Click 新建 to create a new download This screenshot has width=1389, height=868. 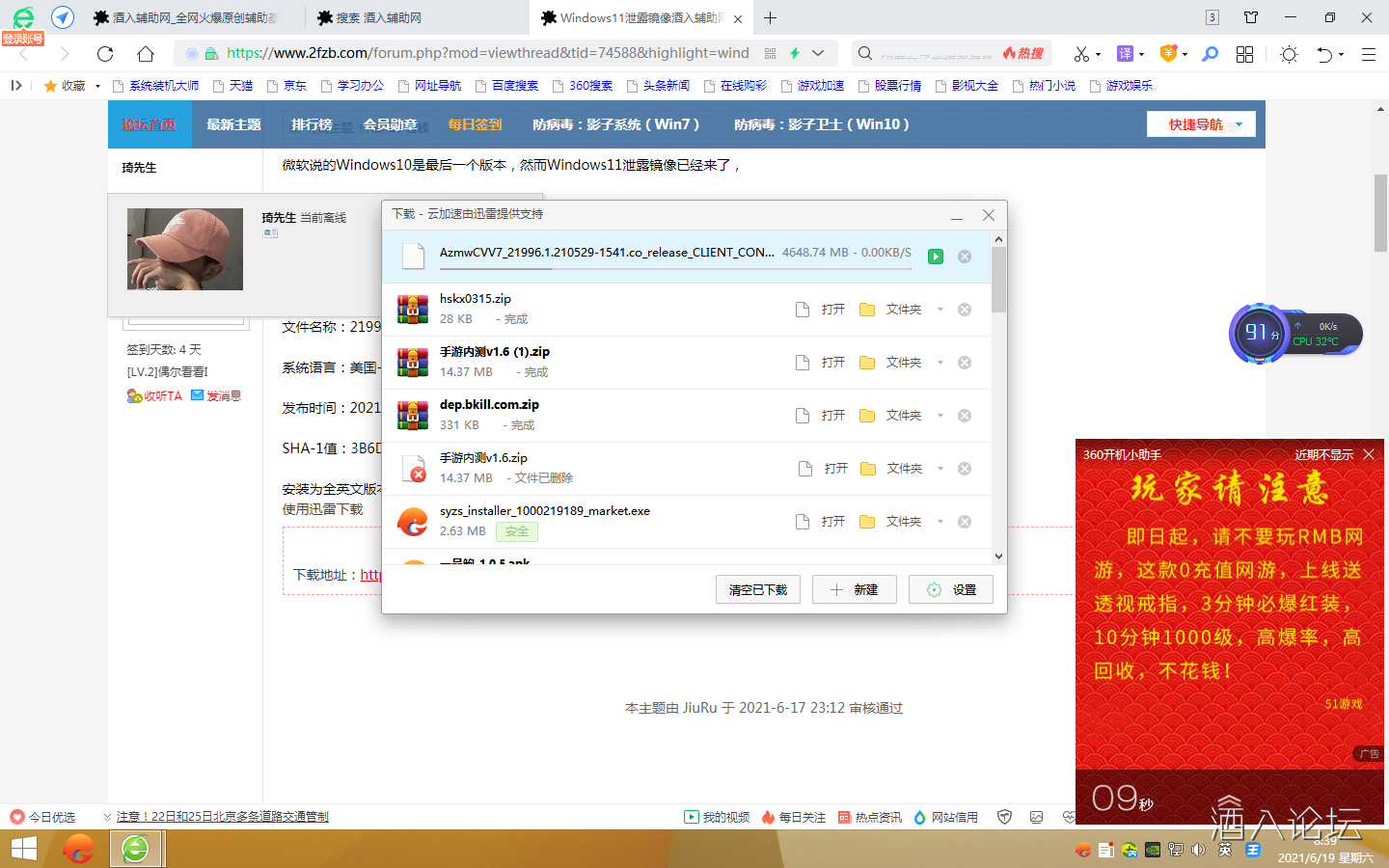pyautogui.click(x=854, y=589)
